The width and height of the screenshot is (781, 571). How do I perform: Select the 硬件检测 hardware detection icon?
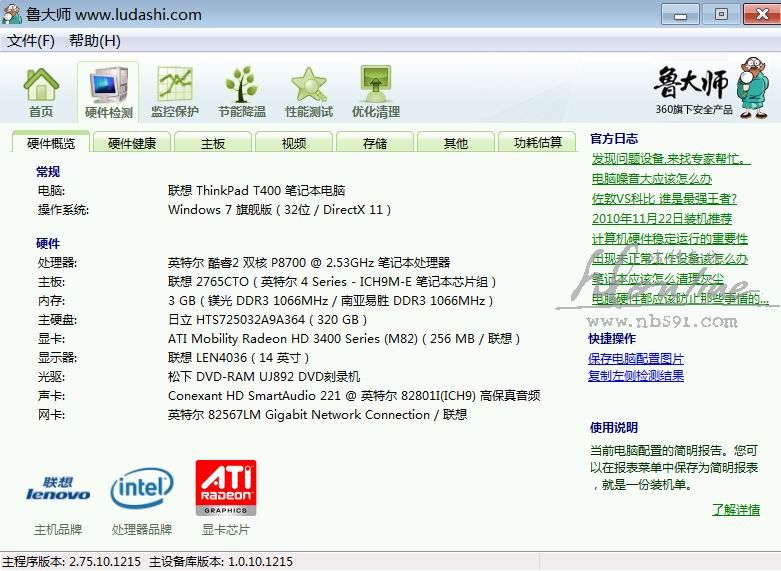click(108, 93)
